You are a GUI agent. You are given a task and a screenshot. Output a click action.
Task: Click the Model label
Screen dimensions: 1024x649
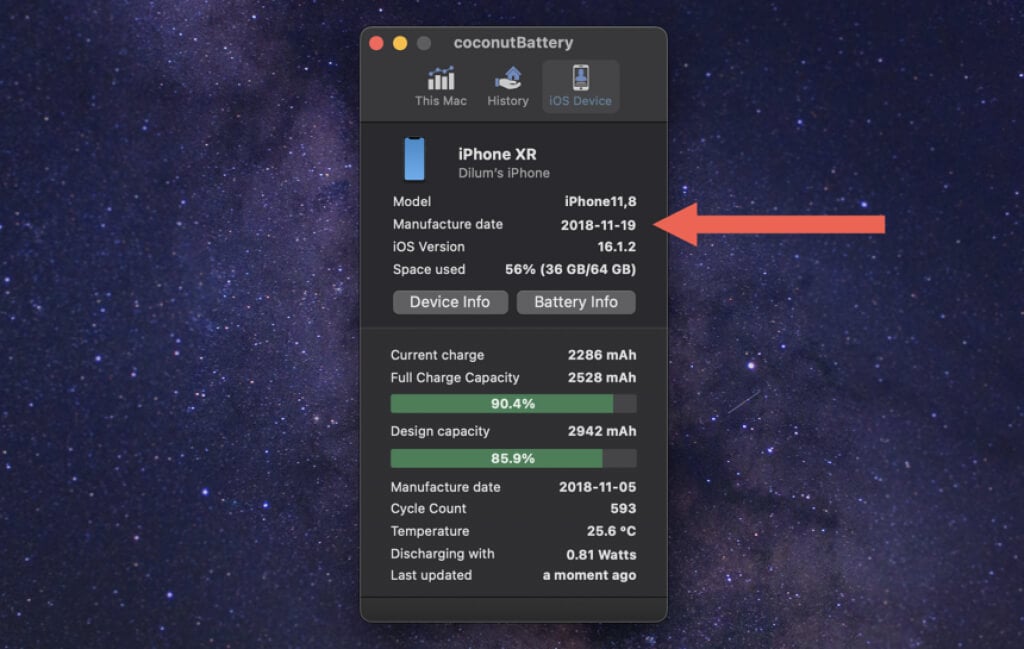pyautogui.click(x=412, y=202)
